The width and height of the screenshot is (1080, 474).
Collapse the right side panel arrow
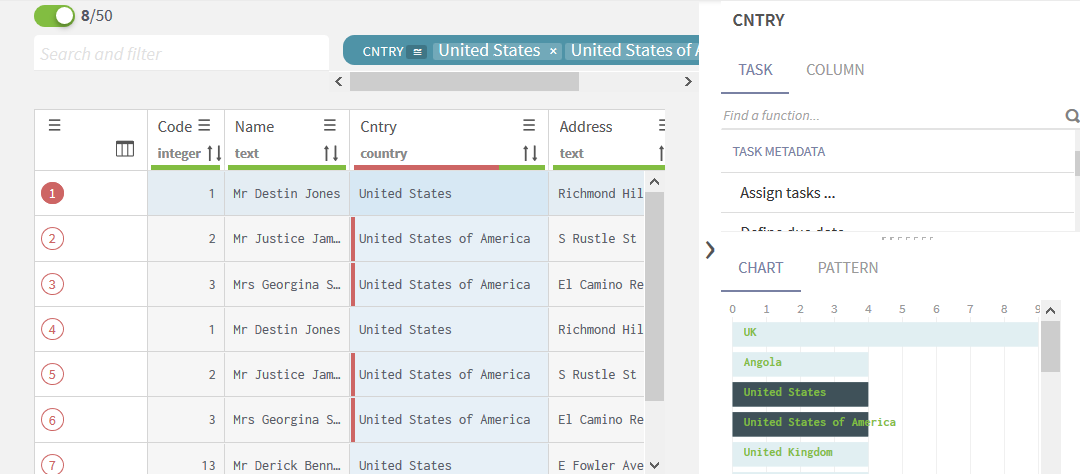pos(710,250)
